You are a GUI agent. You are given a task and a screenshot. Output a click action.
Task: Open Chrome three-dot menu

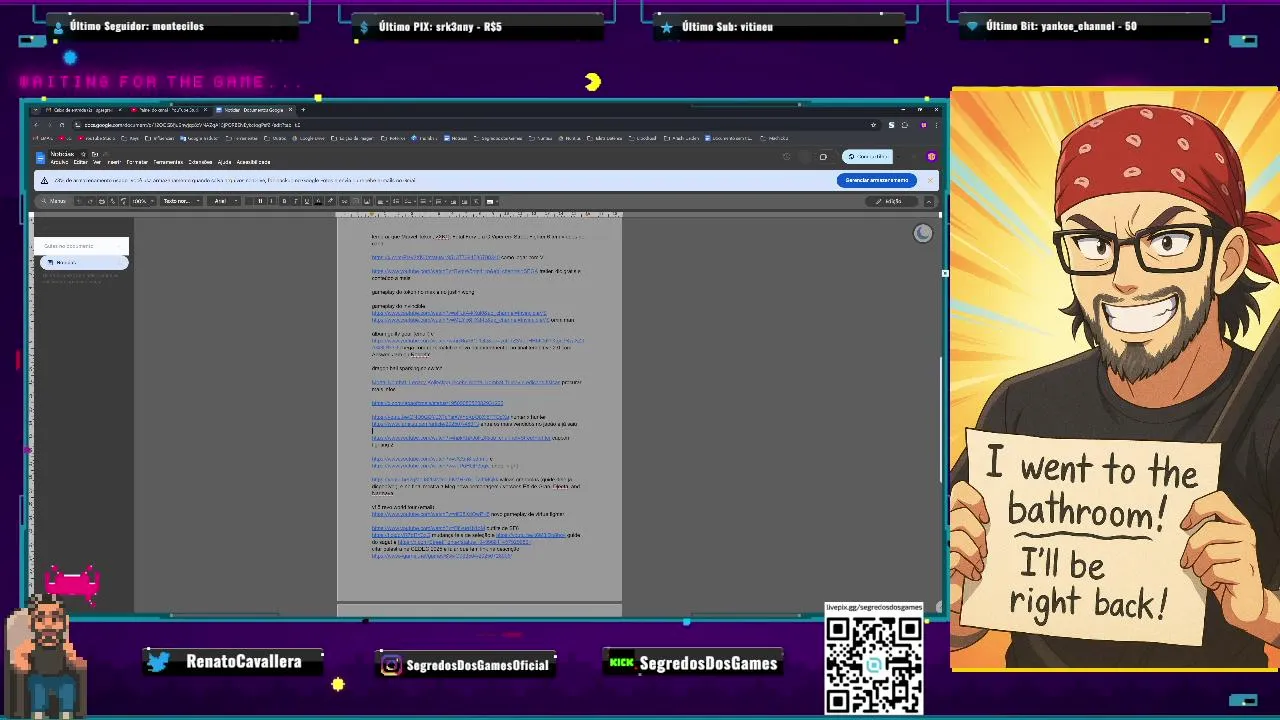(936, 125)
